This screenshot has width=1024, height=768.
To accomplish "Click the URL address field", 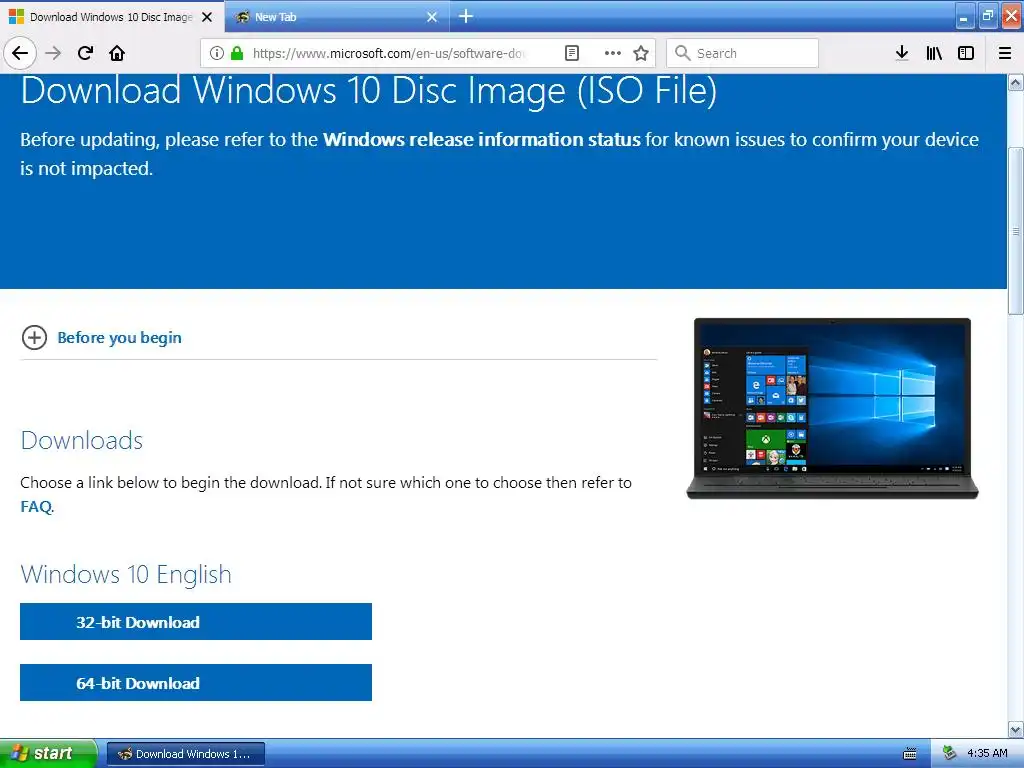I will tap(389, 53).
